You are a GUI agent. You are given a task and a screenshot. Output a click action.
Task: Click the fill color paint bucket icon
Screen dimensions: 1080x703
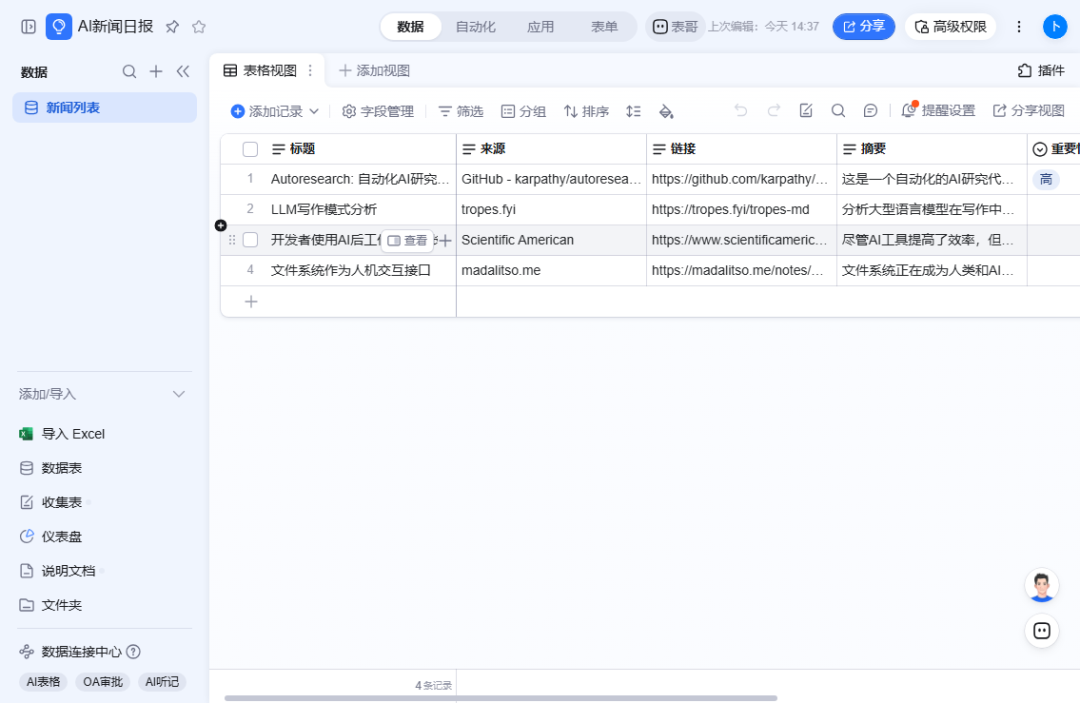pyautogui.click(x=665, y=112)
